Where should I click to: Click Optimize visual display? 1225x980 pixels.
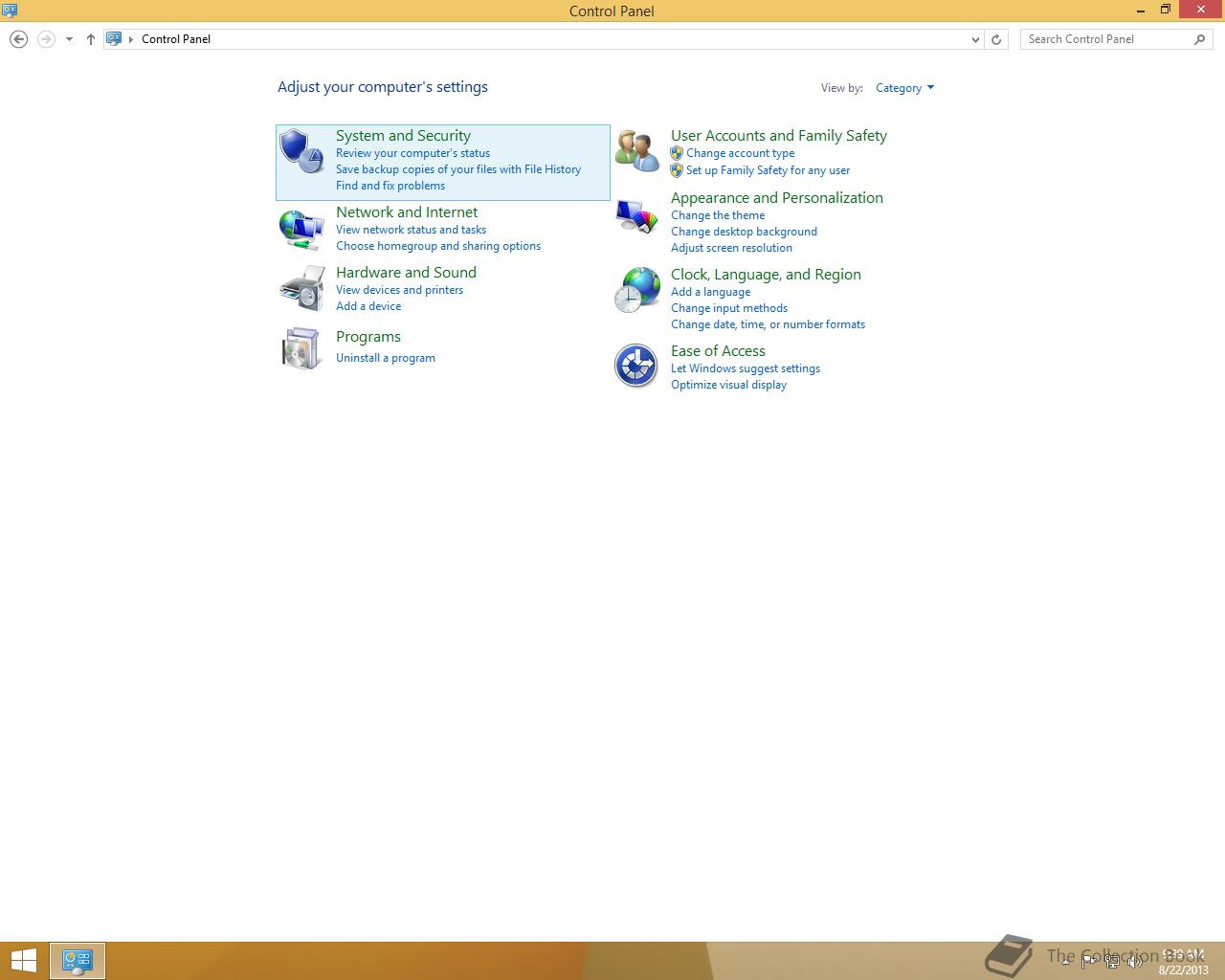pyautogui.click(x=728, y=385)
